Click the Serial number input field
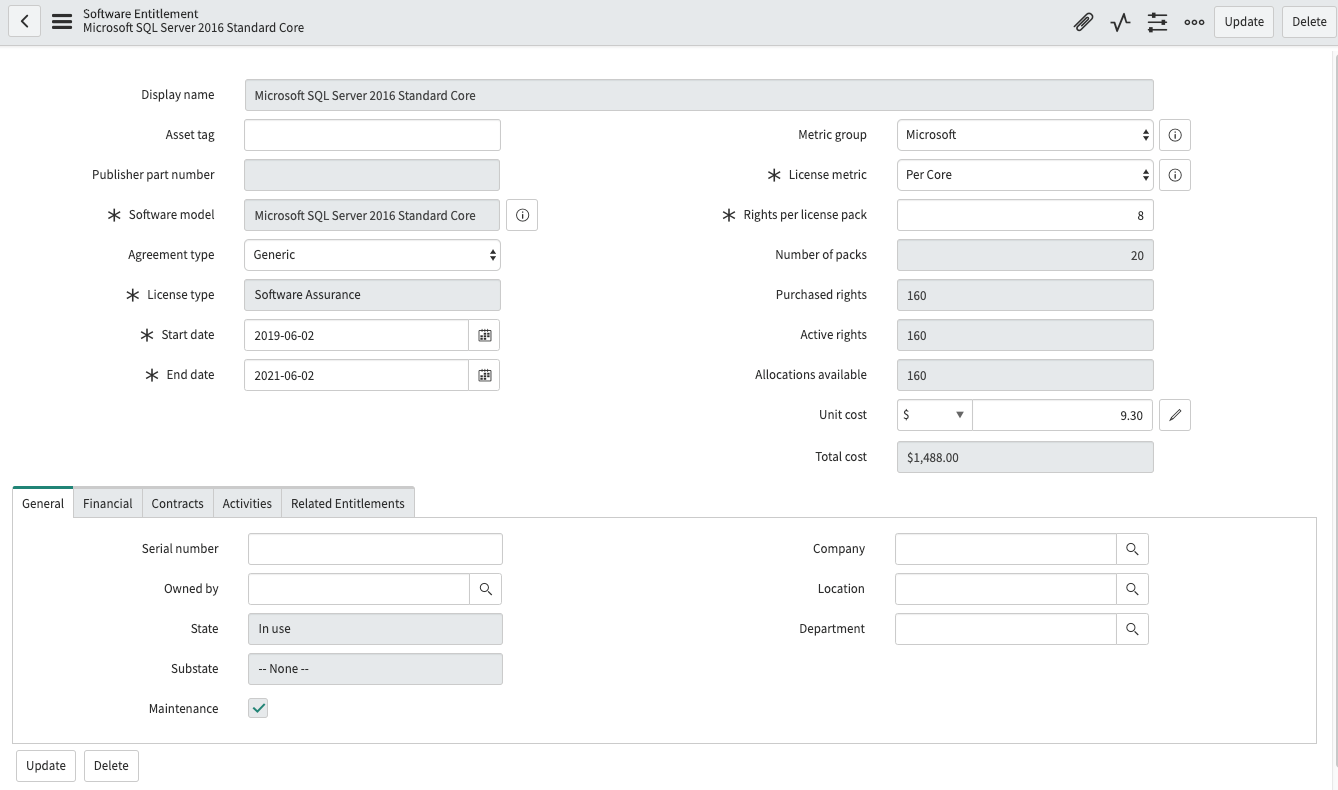Image resolution: width=1338 pixels, height=790 pixels. coord(375,549)
